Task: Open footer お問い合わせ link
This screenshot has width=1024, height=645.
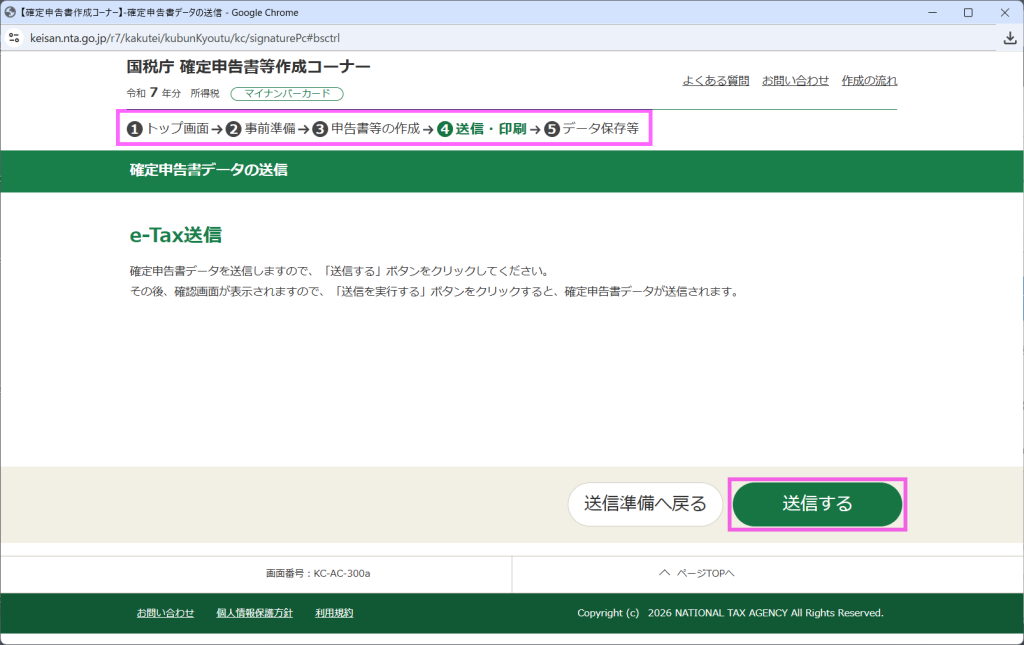Action: click(x=165, y=613)
